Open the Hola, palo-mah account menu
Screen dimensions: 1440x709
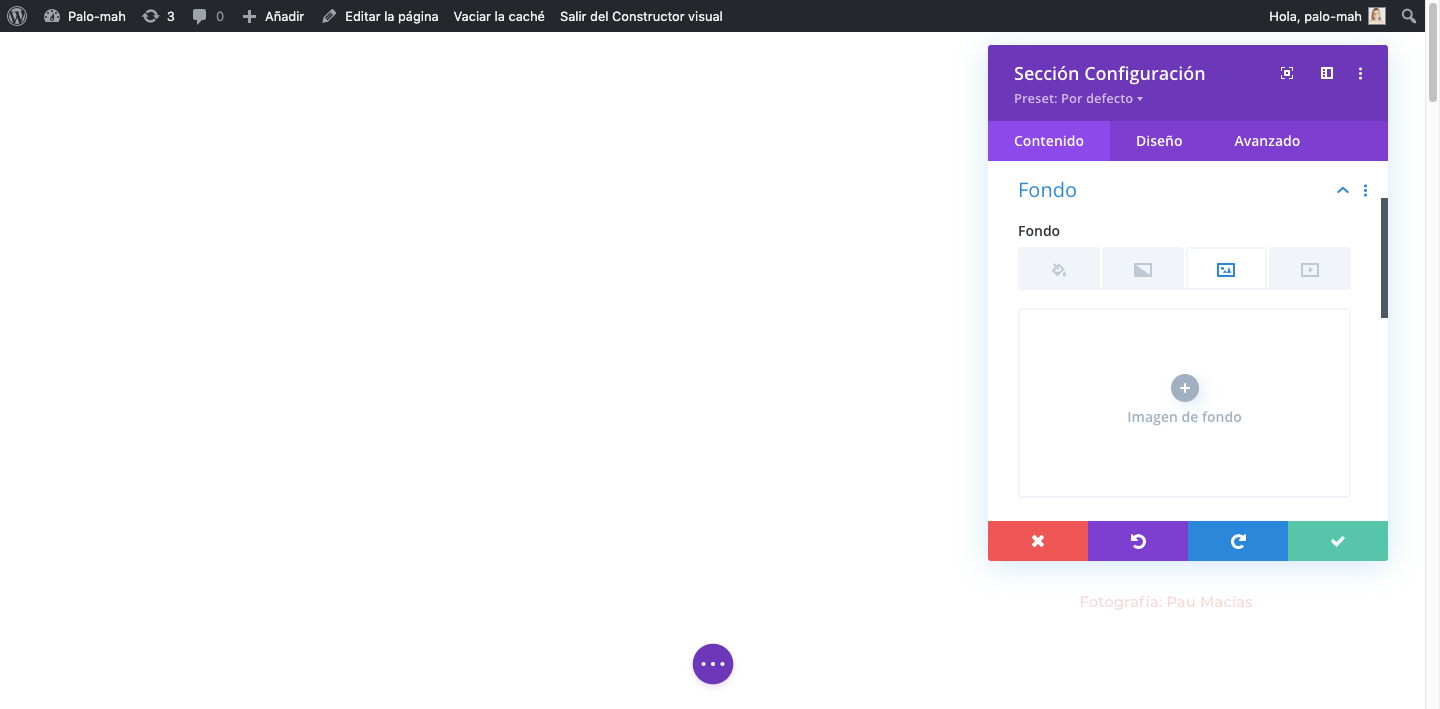tap(1327, 16)
